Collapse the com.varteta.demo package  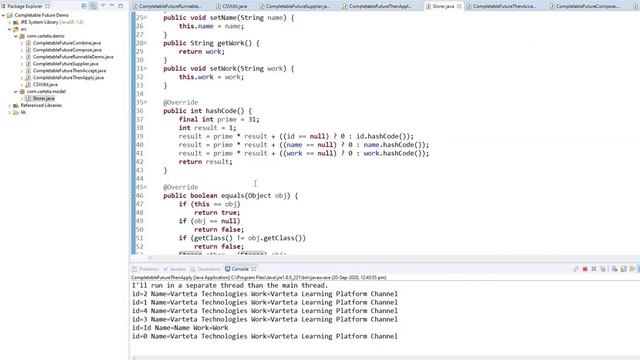16,36
